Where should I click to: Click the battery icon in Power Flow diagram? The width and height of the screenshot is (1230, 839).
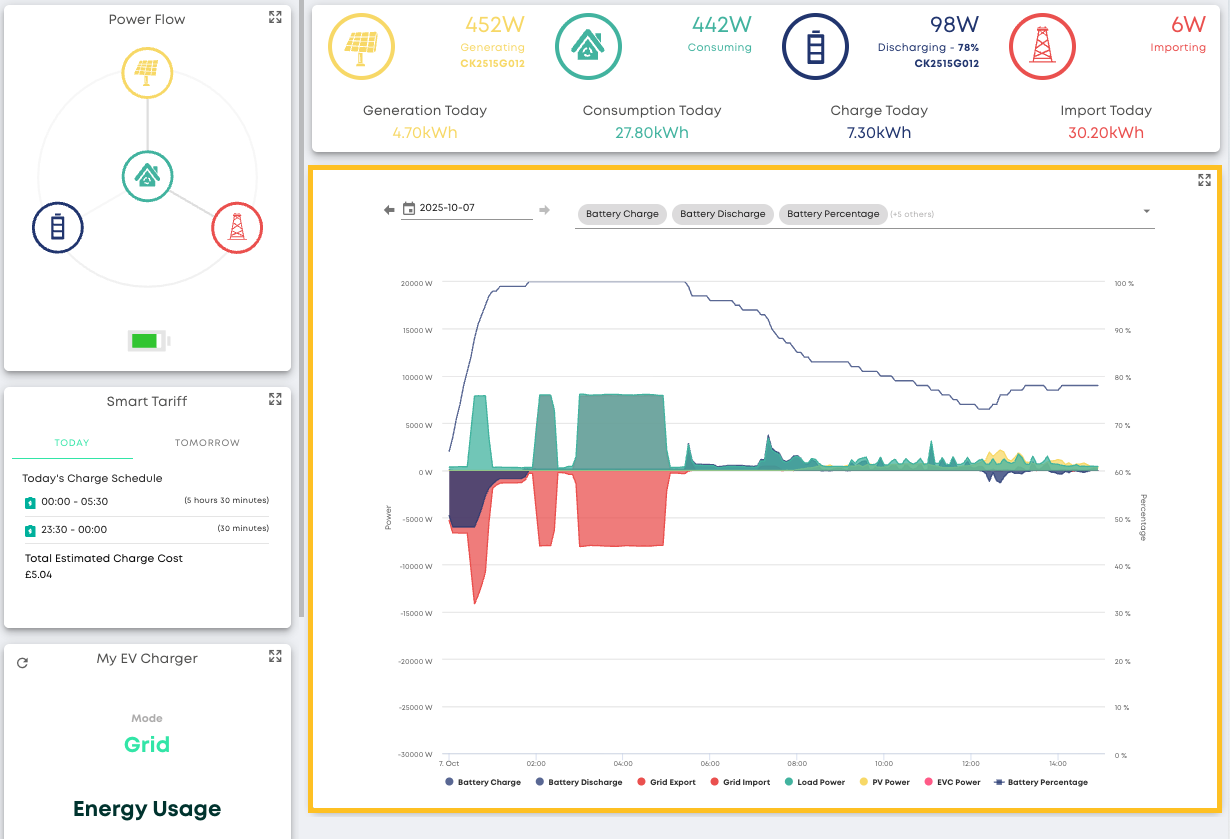click(58, 228)
